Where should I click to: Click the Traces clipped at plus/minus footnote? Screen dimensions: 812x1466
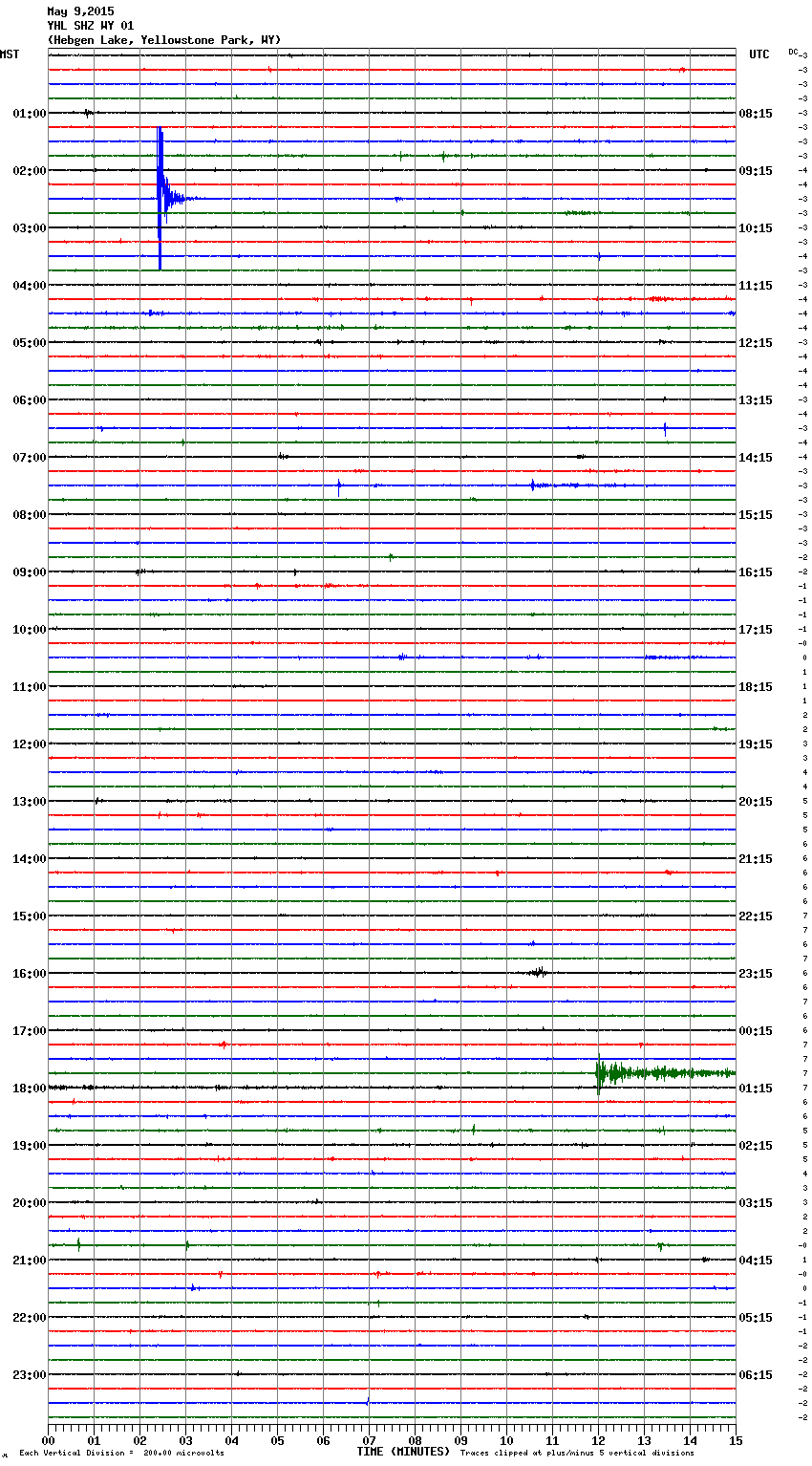tap(577, 1454)
